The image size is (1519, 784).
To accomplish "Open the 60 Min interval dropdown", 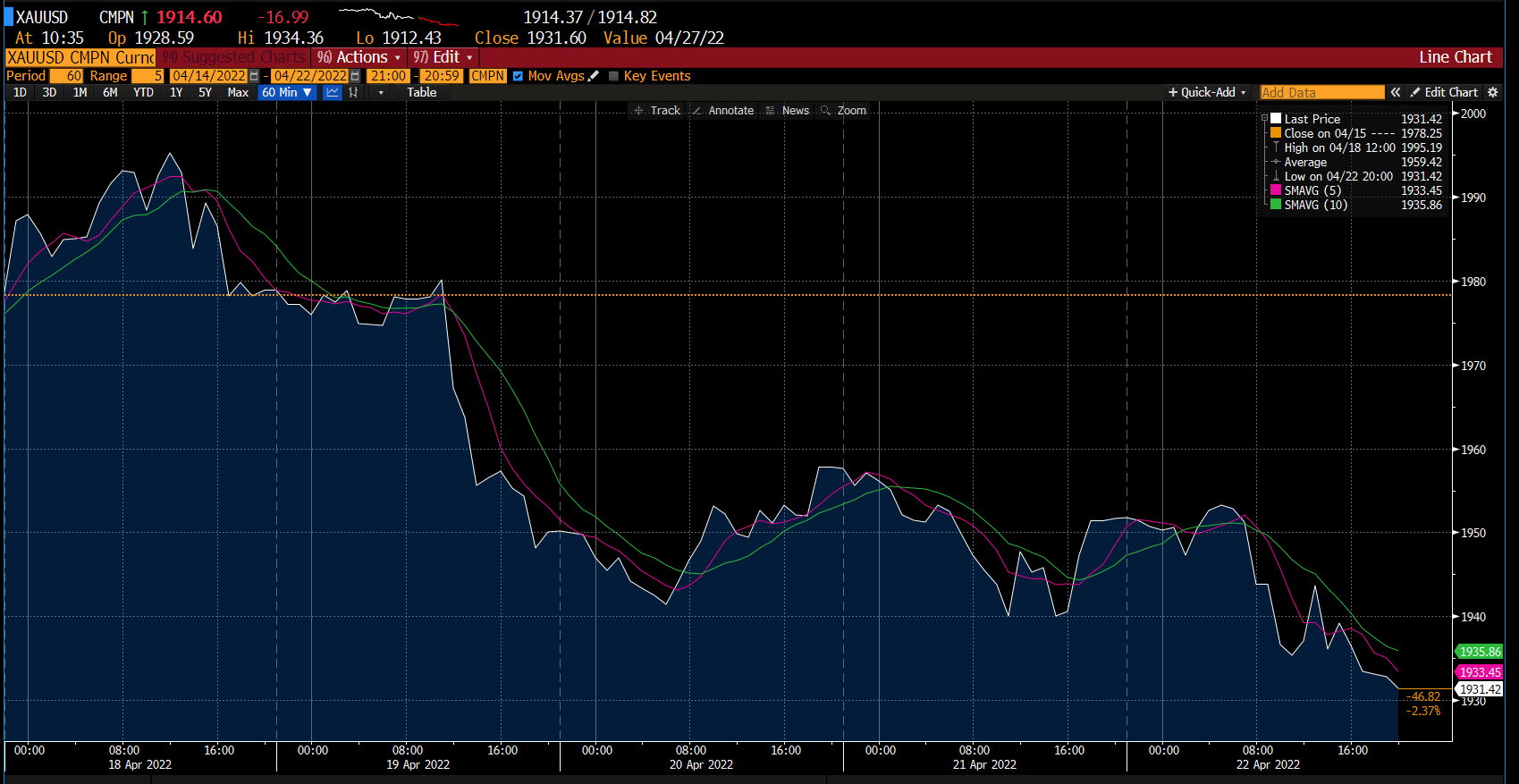I will click(286, 92).
